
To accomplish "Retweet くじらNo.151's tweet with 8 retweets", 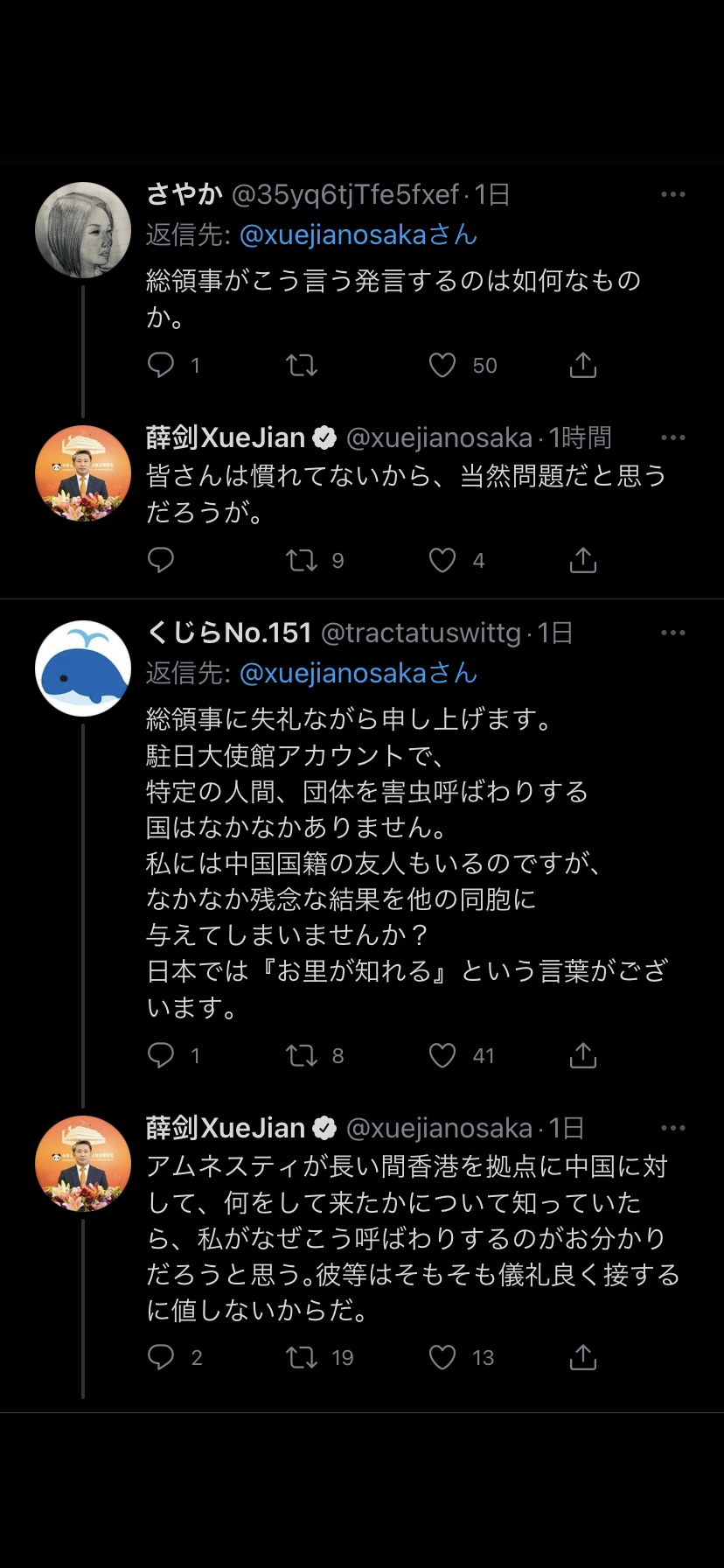I will [x=302, y=1055].
